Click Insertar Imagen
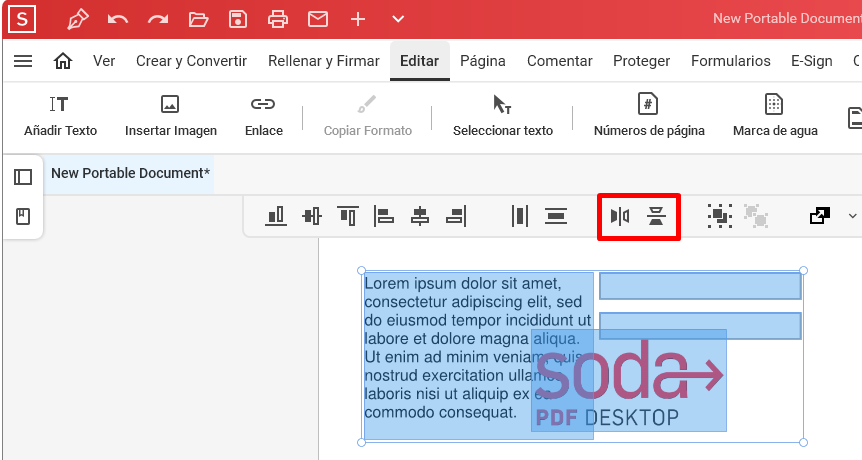Screen dimensions: 862x460 [x=170, y=116]
